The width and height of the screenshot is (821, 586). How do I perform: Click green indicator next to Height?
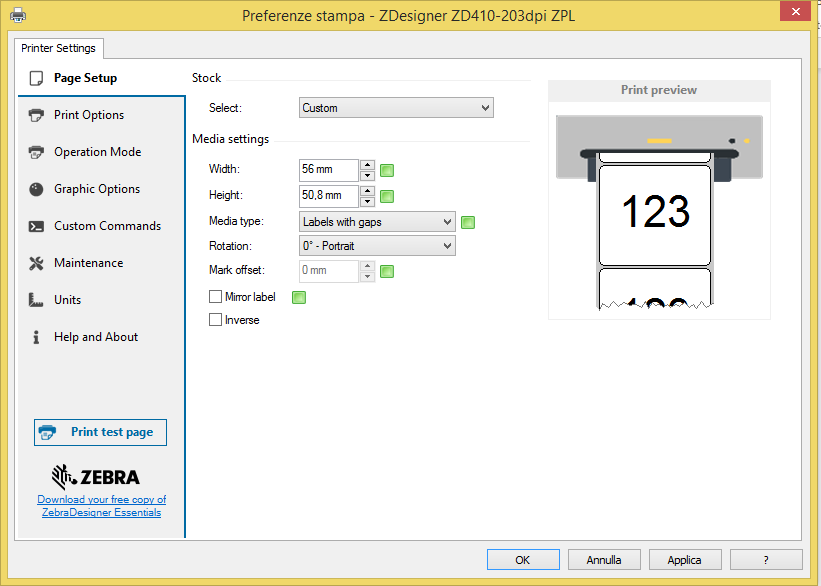pos(387,196)
